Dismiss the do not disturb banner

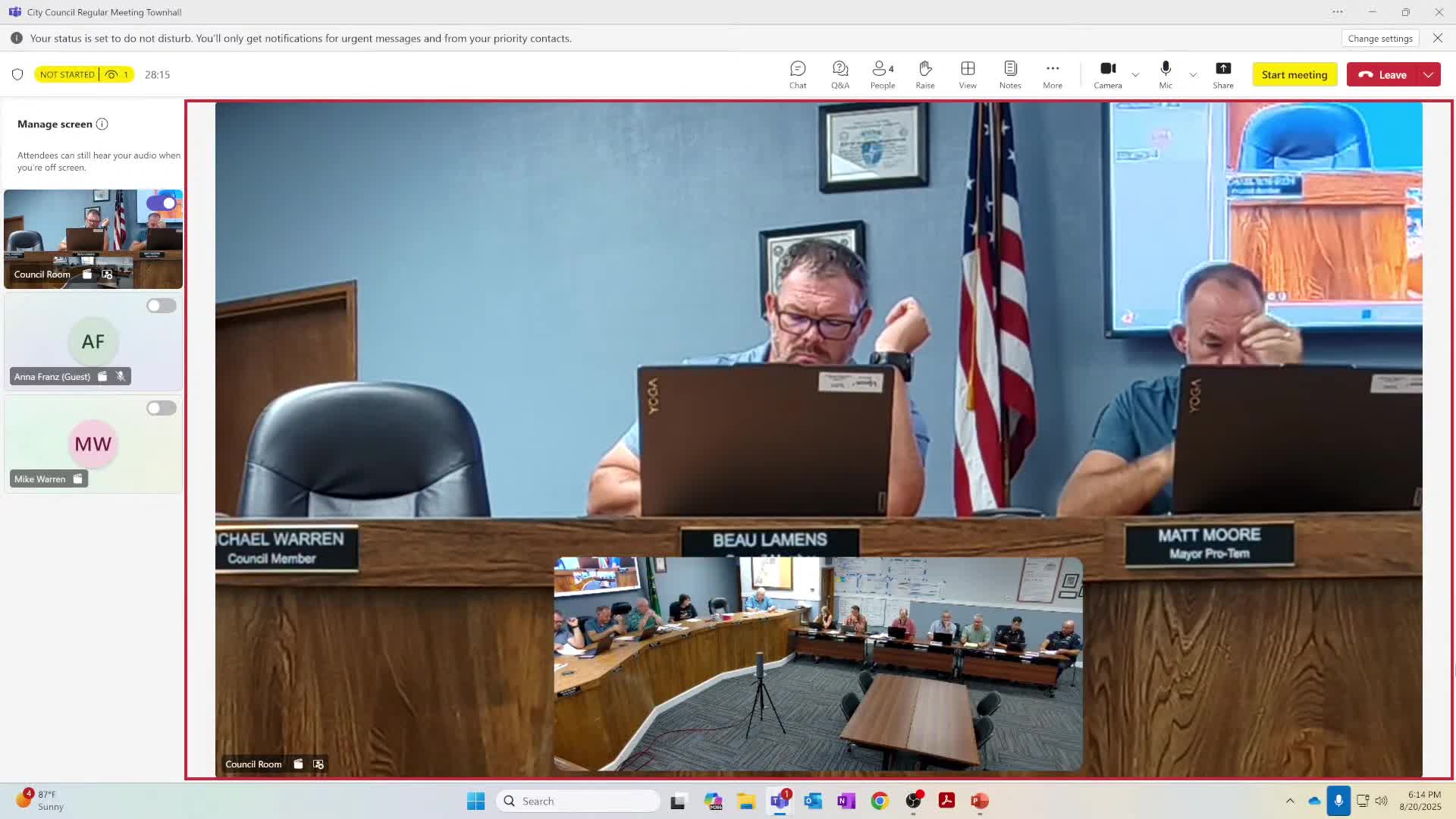(1438, 38)
